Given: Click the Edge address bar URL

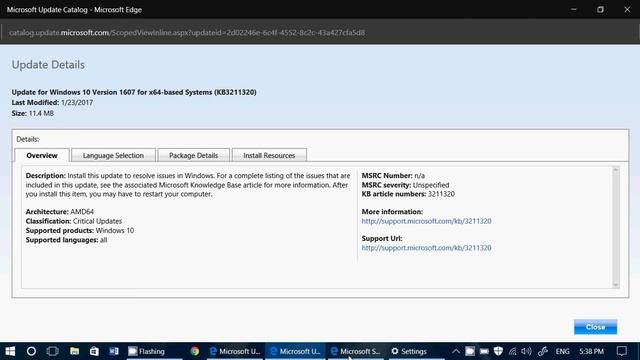Looking at the screenshot, I should tap(187, 33).
